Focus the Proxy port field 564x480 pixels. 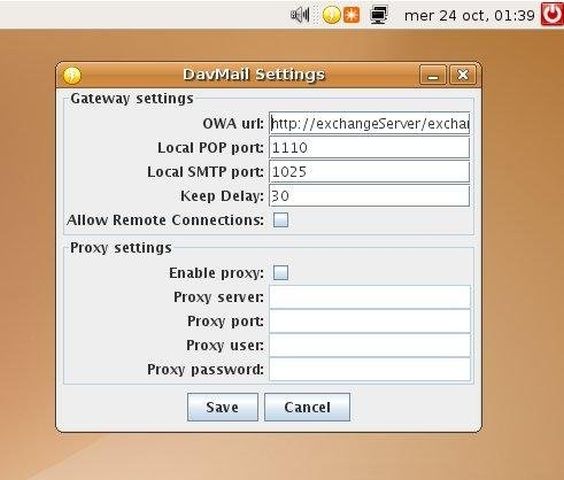click(370, 321)
